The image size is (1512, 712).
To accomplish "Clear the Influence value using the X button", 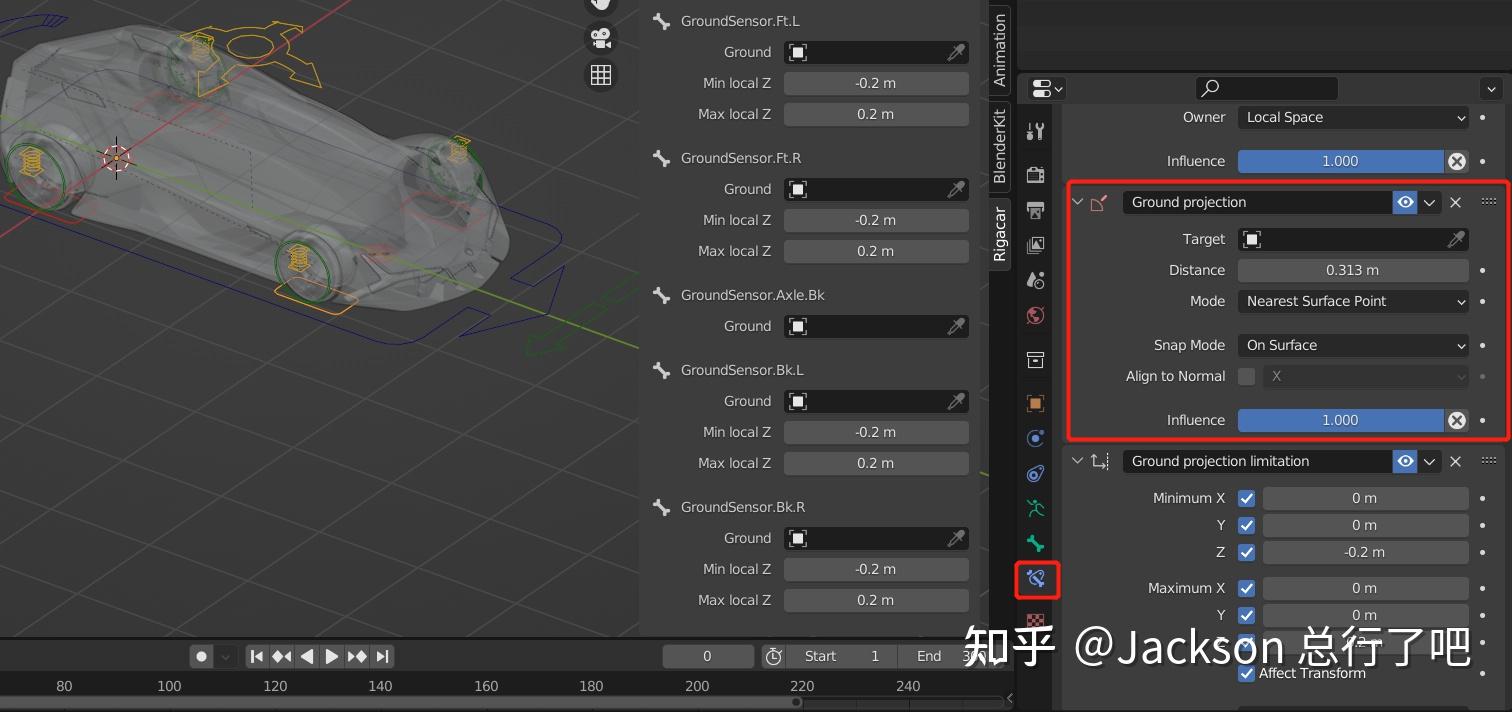I will pyautogui.click(x=1456, y=420).
